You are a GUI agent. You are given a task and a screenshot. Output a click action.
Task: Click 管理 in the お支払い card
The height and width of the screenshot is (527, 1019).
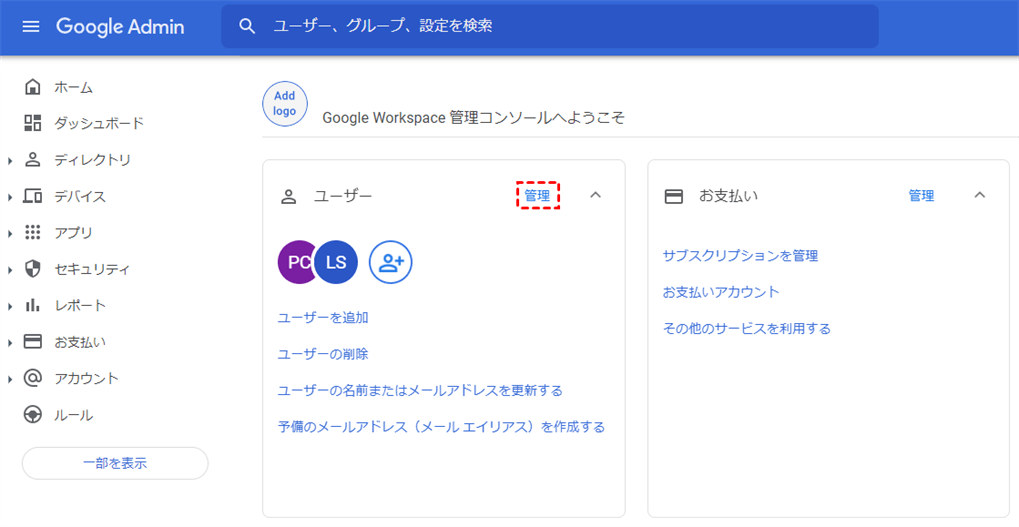click(x=922, y=196)
